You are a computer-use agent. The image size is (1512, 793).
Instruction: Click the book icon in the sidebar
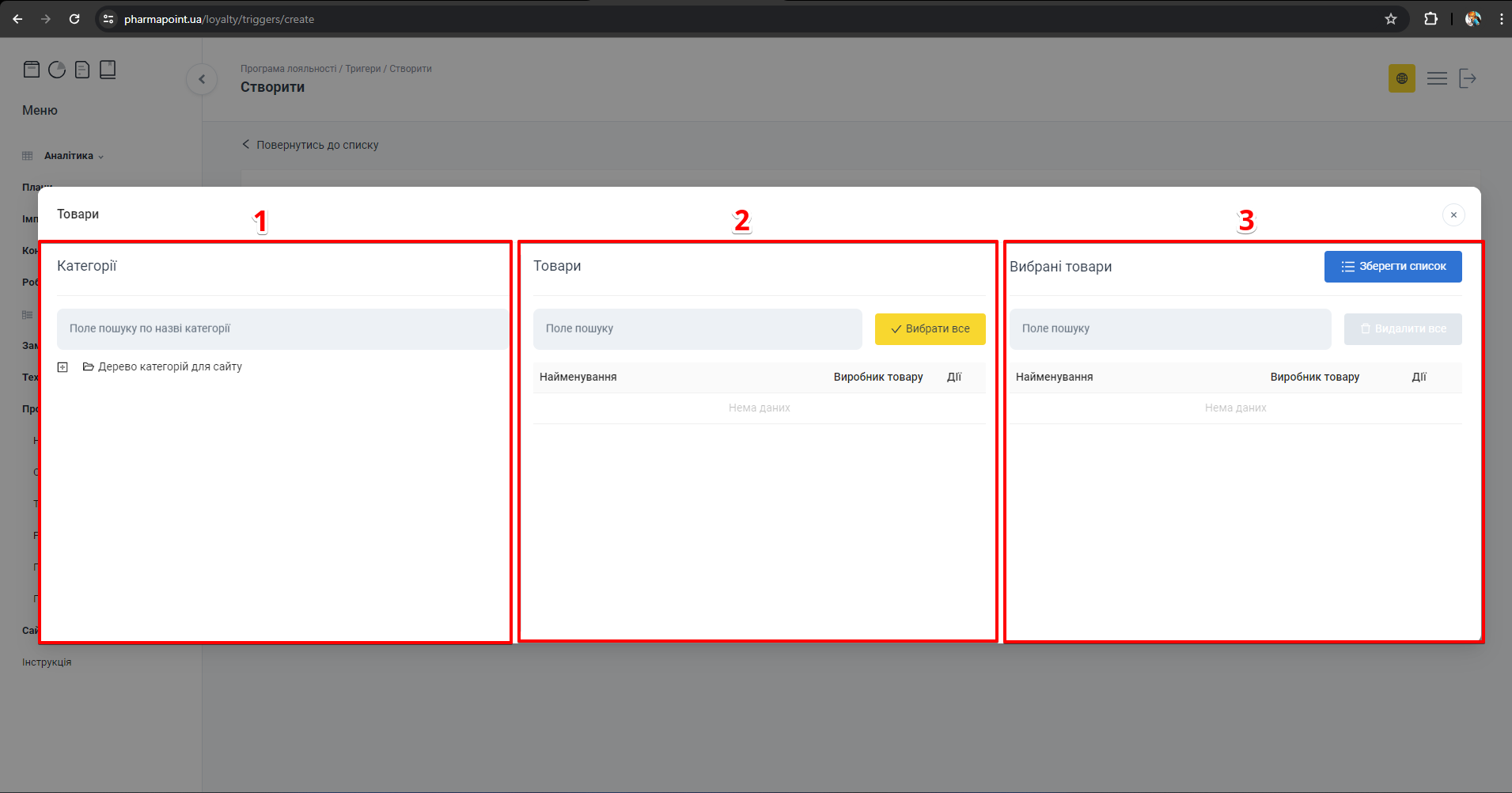[108, 70]
